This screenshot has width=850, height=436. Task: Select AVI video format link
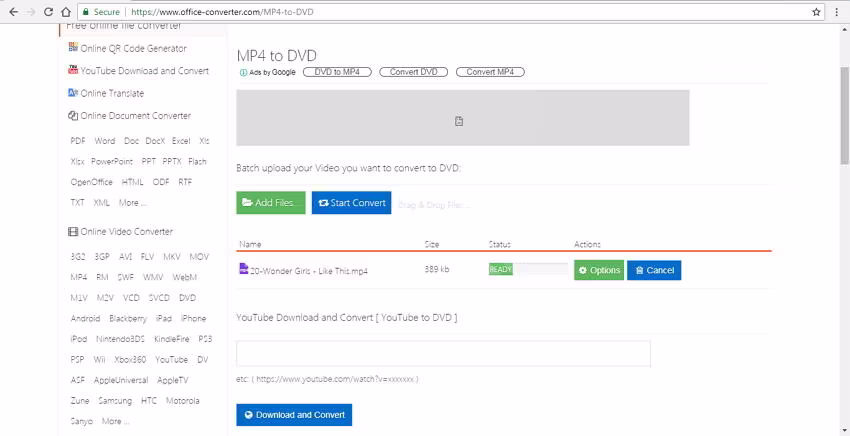[x=126, y=257]
